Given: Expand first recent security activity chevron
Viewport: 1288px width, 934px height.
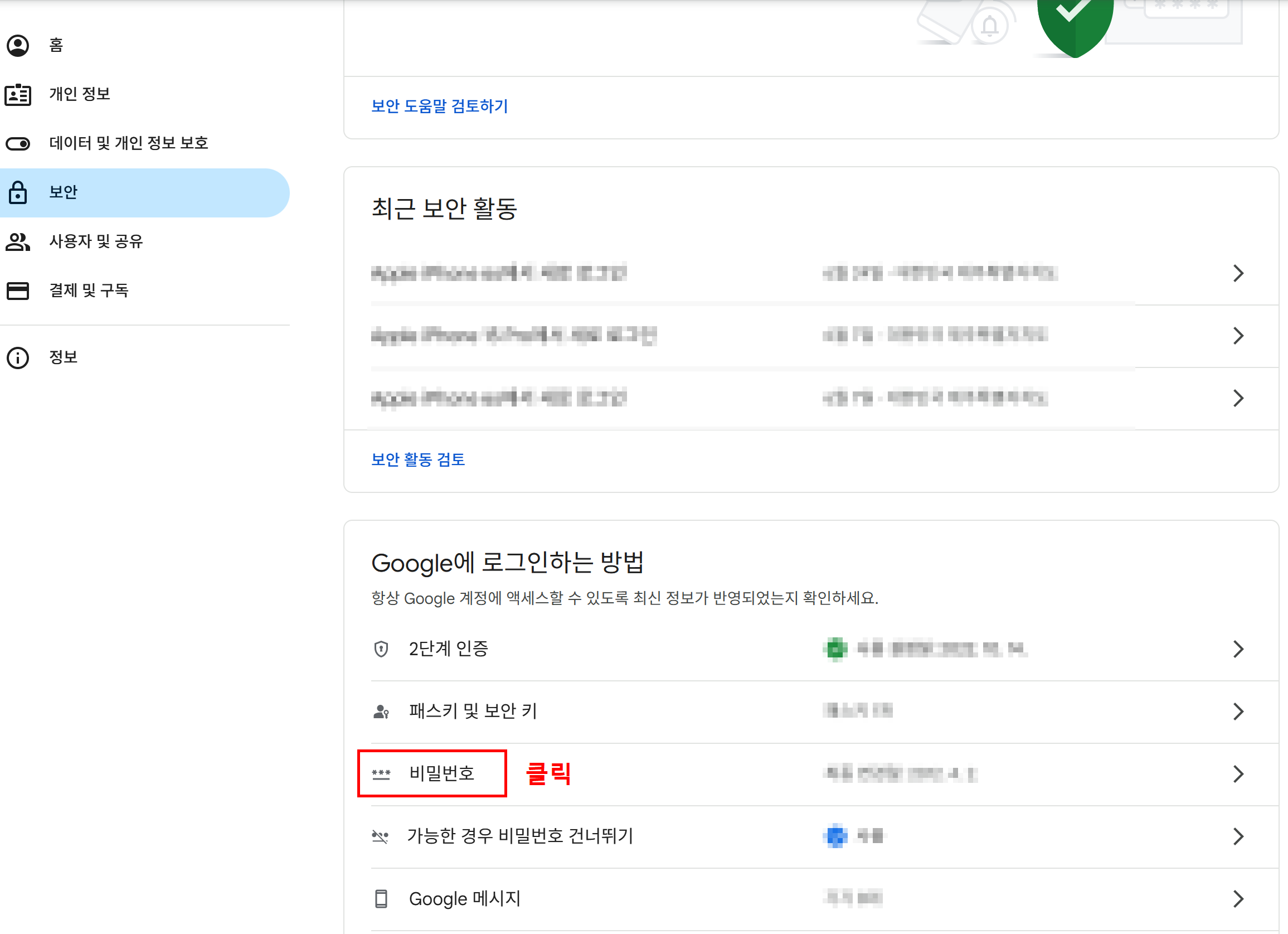Looking at the screenshot, I should (x=1238, y=273).
